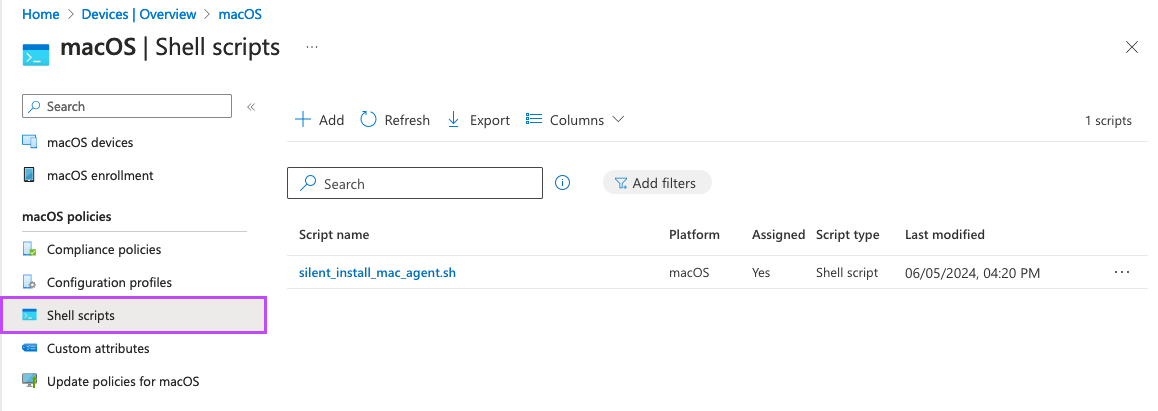Add a new shell script
The width and height of the screenshot is (1158, 411).
pyautogui.click(x=319, y=120)
